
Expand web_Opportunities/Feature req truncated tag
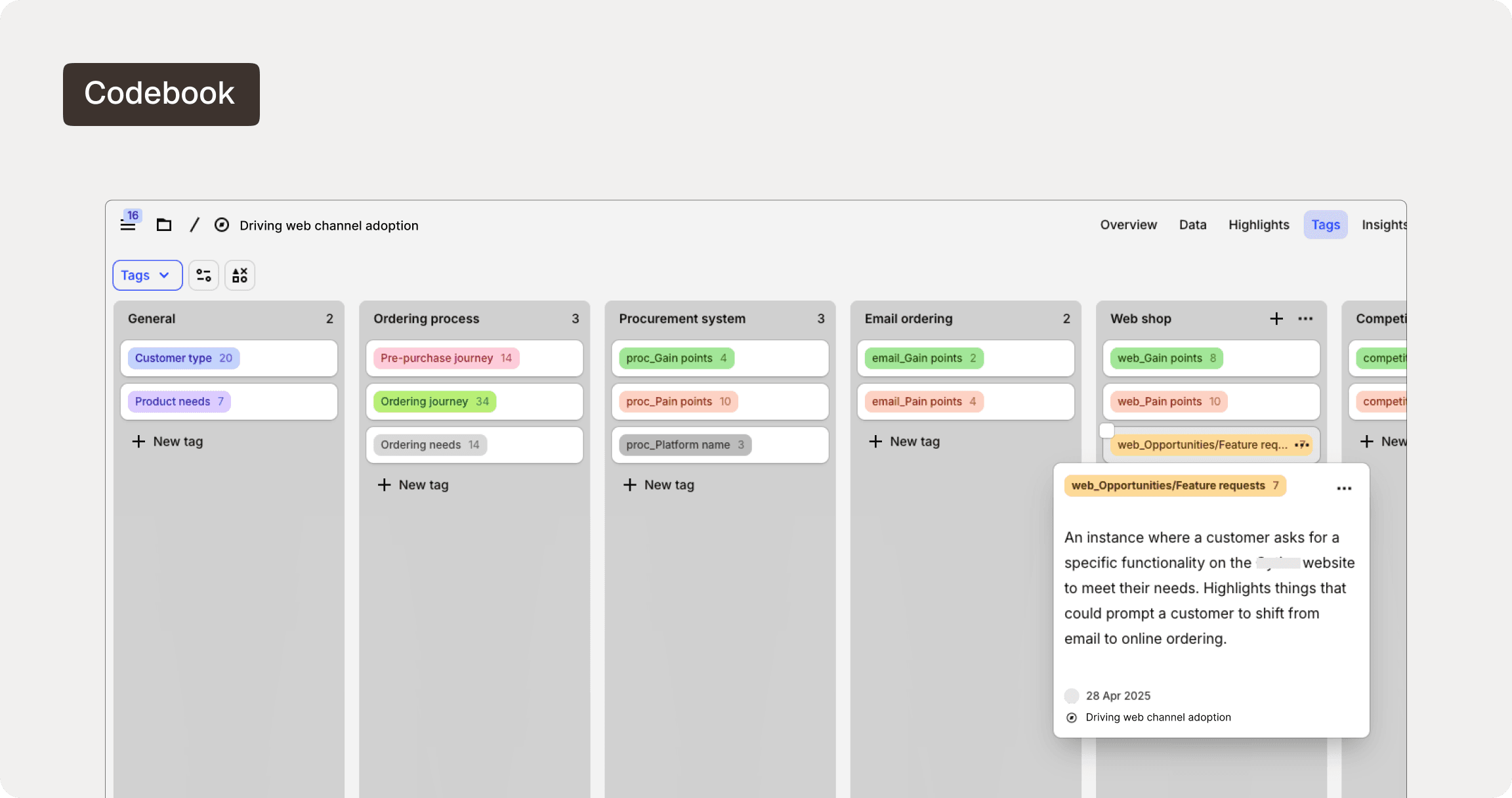pos(1201,444)
